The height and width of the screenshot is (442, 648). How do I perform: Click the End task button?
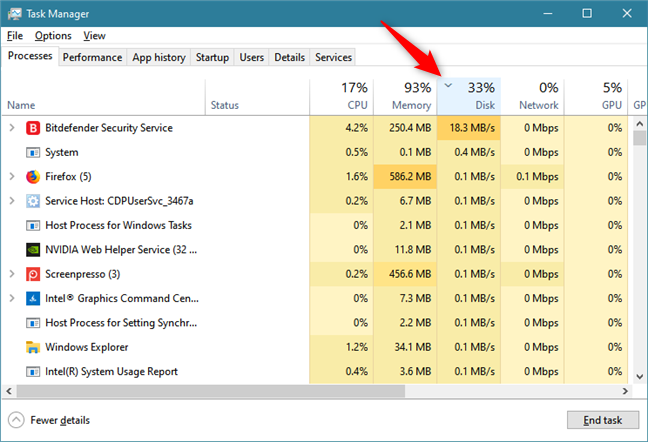[603, 420]
